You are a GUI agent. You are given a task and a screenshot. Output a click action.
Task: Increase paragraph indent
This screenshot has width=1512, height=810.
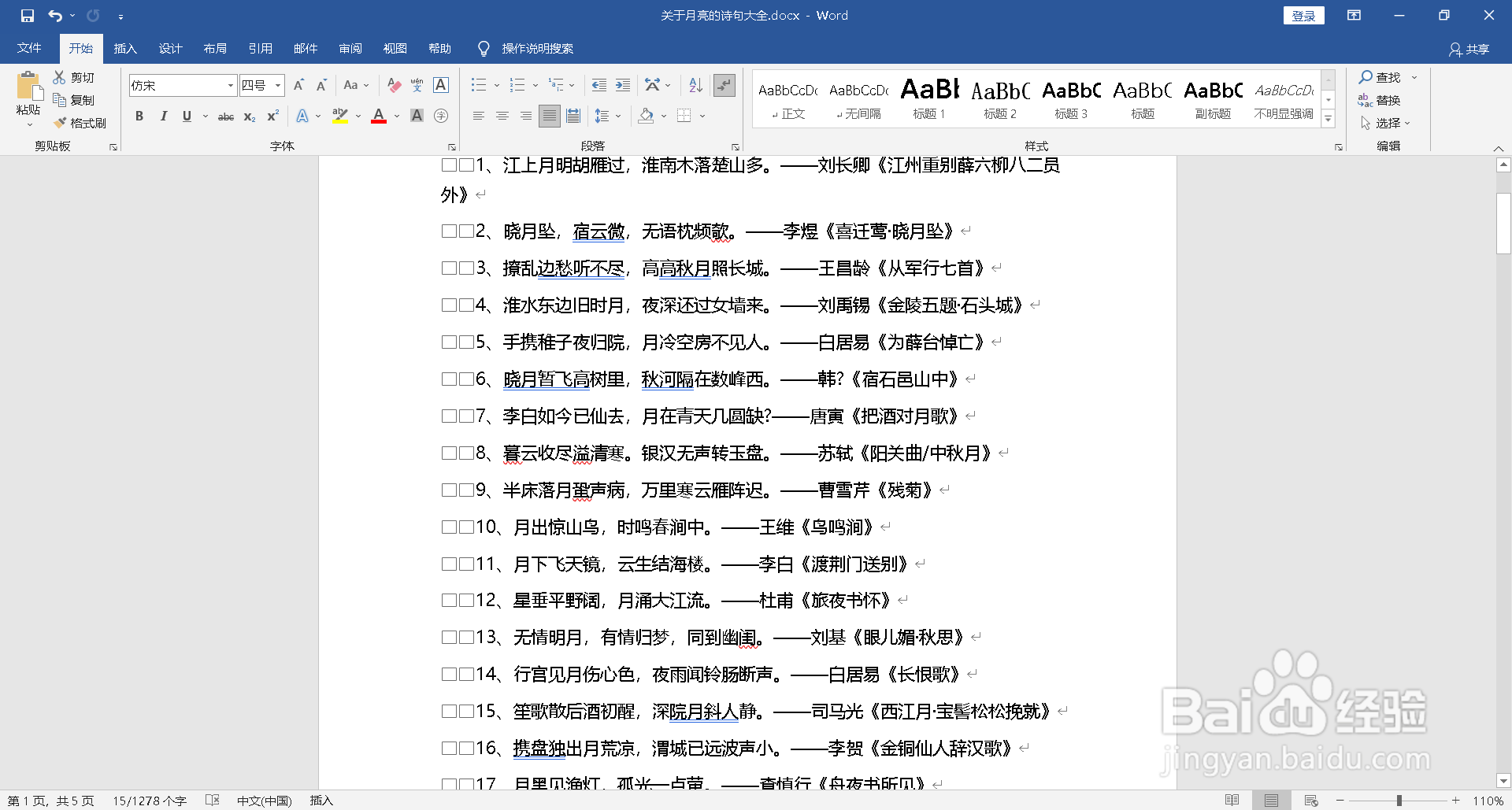(622, 85)
